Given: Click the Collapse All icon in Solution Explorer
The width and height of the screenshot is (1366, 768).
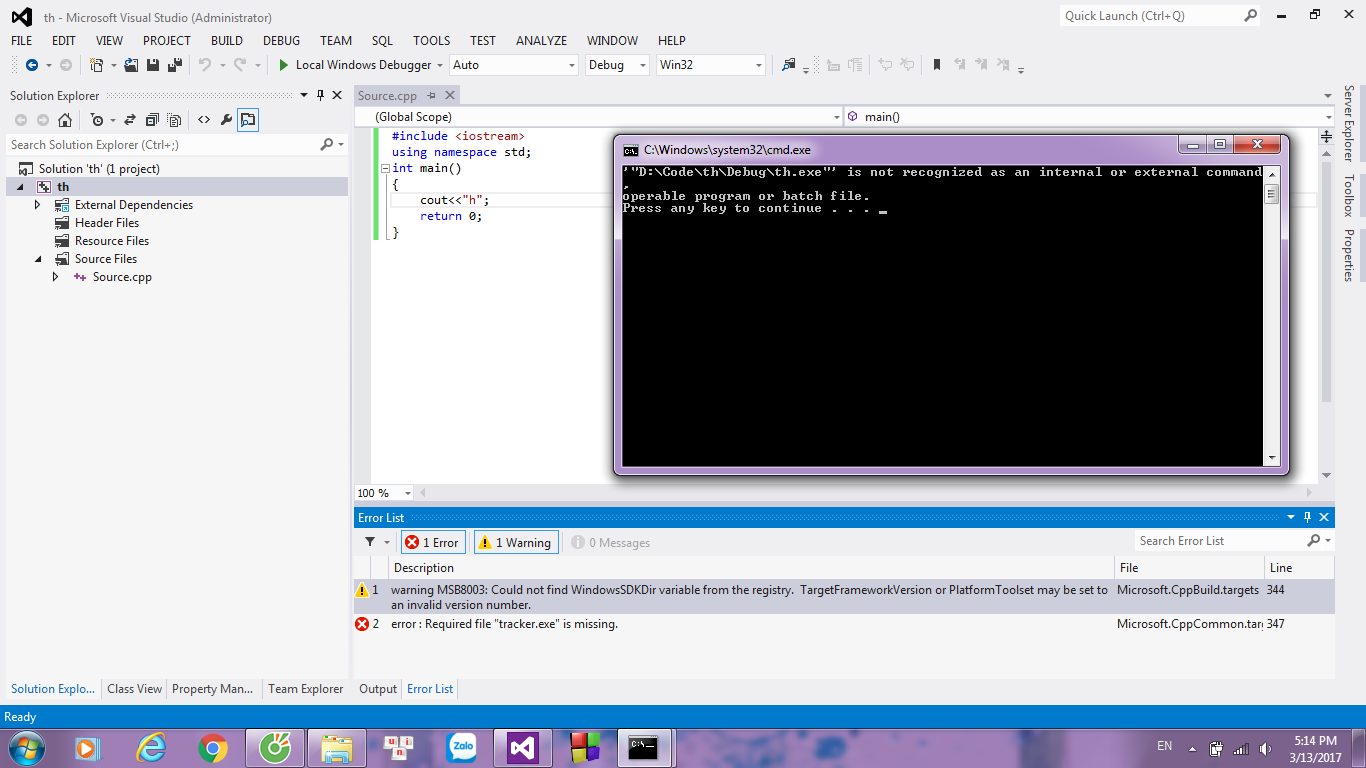Looking at the screenshot, I should (x=152, y=120).
